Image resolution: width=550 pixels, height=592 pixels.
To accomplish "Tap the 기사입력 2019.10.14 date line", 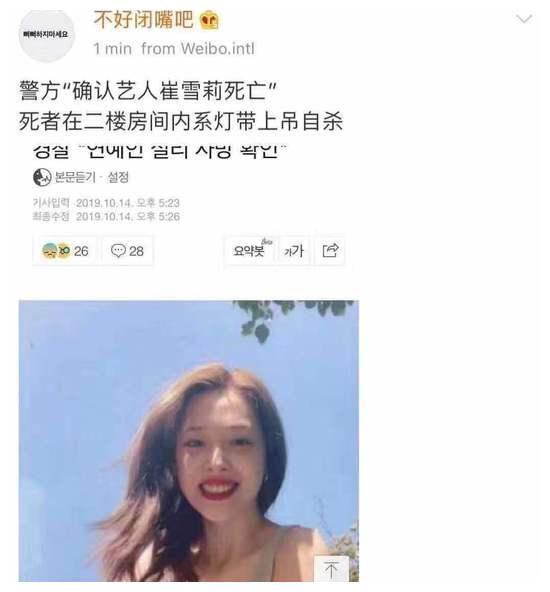I will coord(106,203).
